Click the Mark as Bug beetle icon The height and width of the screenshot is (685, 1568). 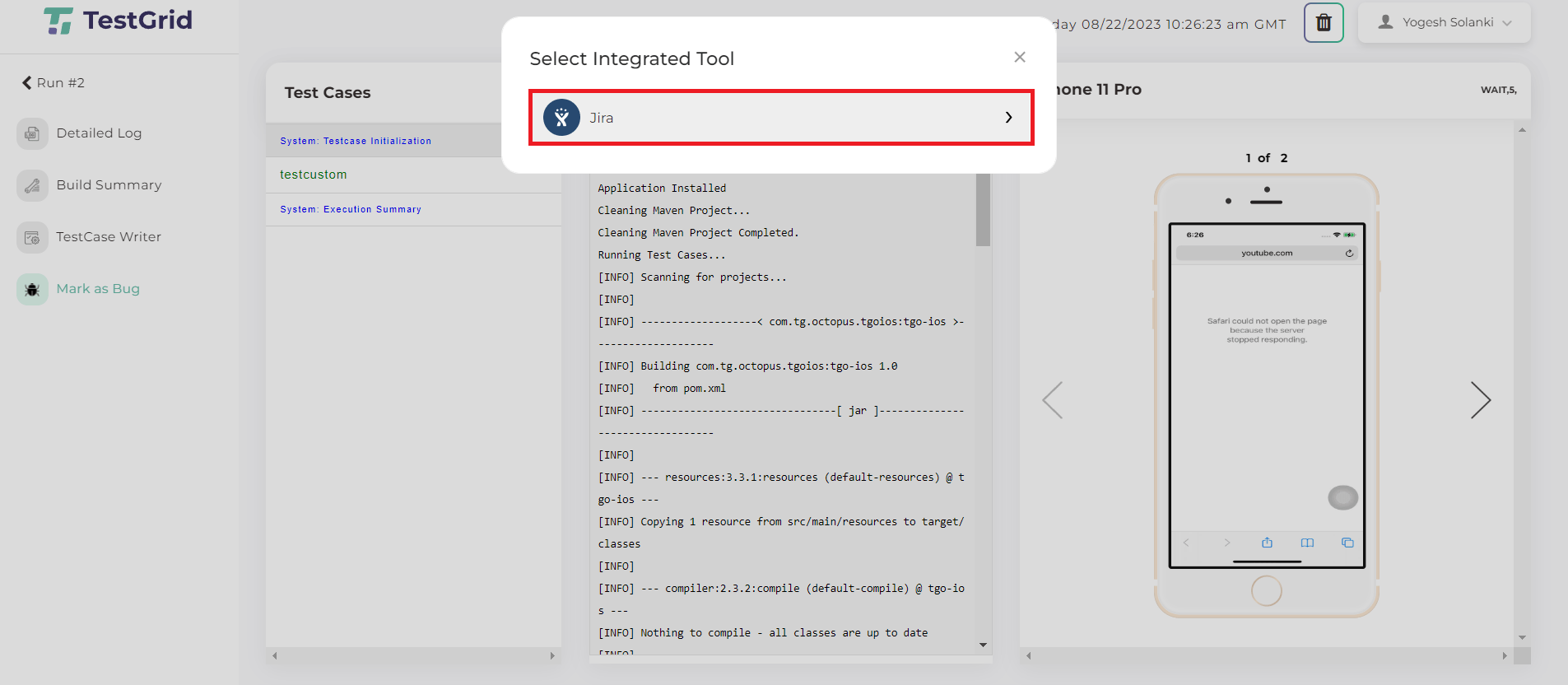pos(32,289)
